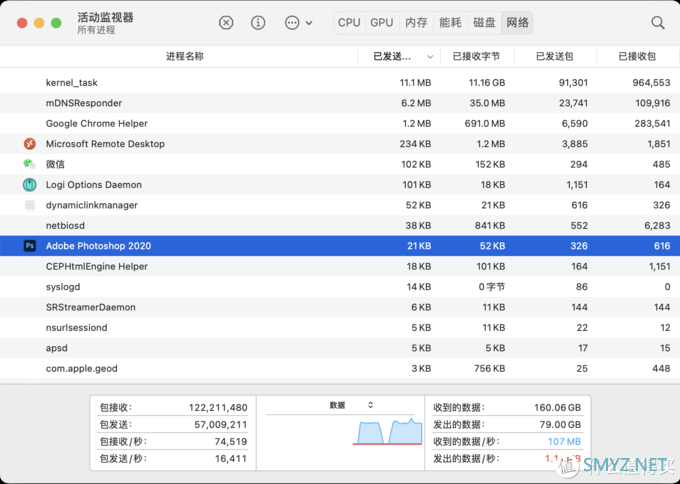Click kernel_task received packets 964,553
This screenshot has height=484, width=680.
point(651,82)
